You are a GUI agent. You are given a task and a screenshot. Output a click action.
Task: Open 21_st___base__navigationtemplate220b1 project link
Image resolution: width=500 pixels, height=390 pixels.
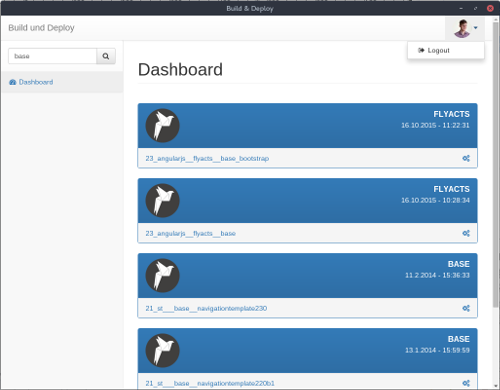pos(210,383)
